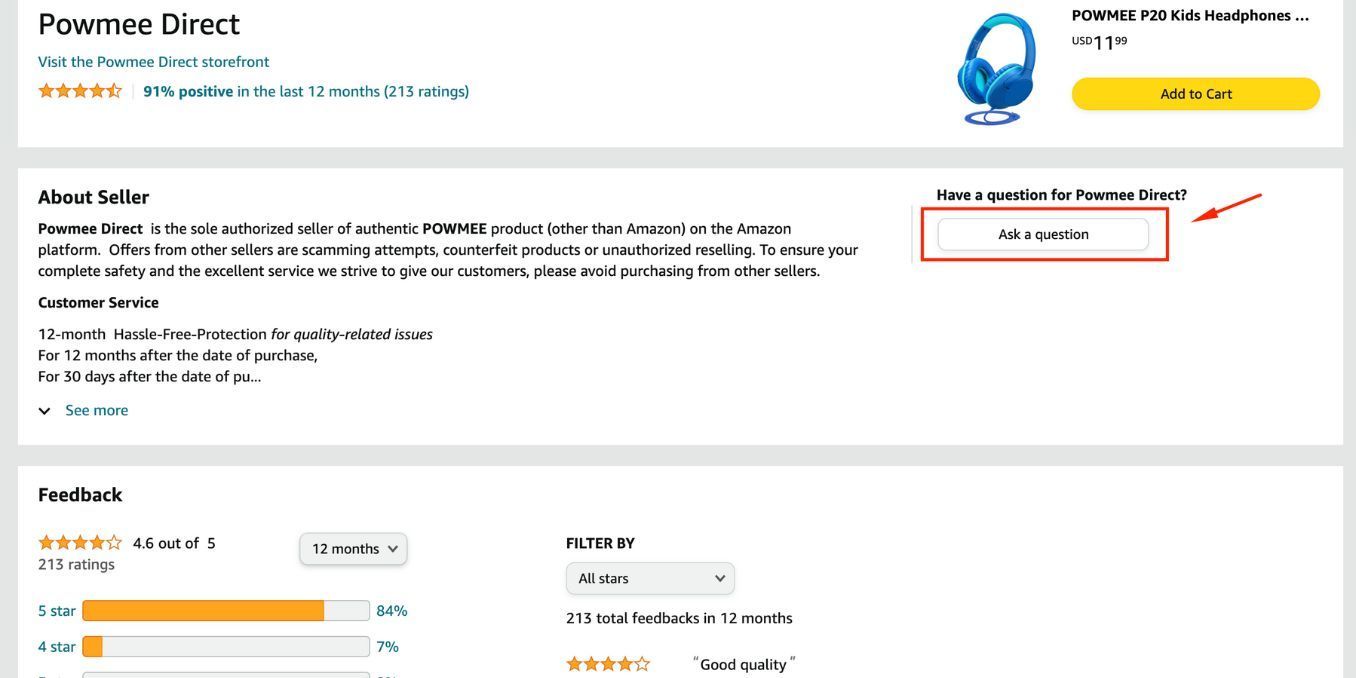The height and width of the screenshot is (678, 1356).
Task: Select the 84% percentage link
Action: click(x=392, y=611)
